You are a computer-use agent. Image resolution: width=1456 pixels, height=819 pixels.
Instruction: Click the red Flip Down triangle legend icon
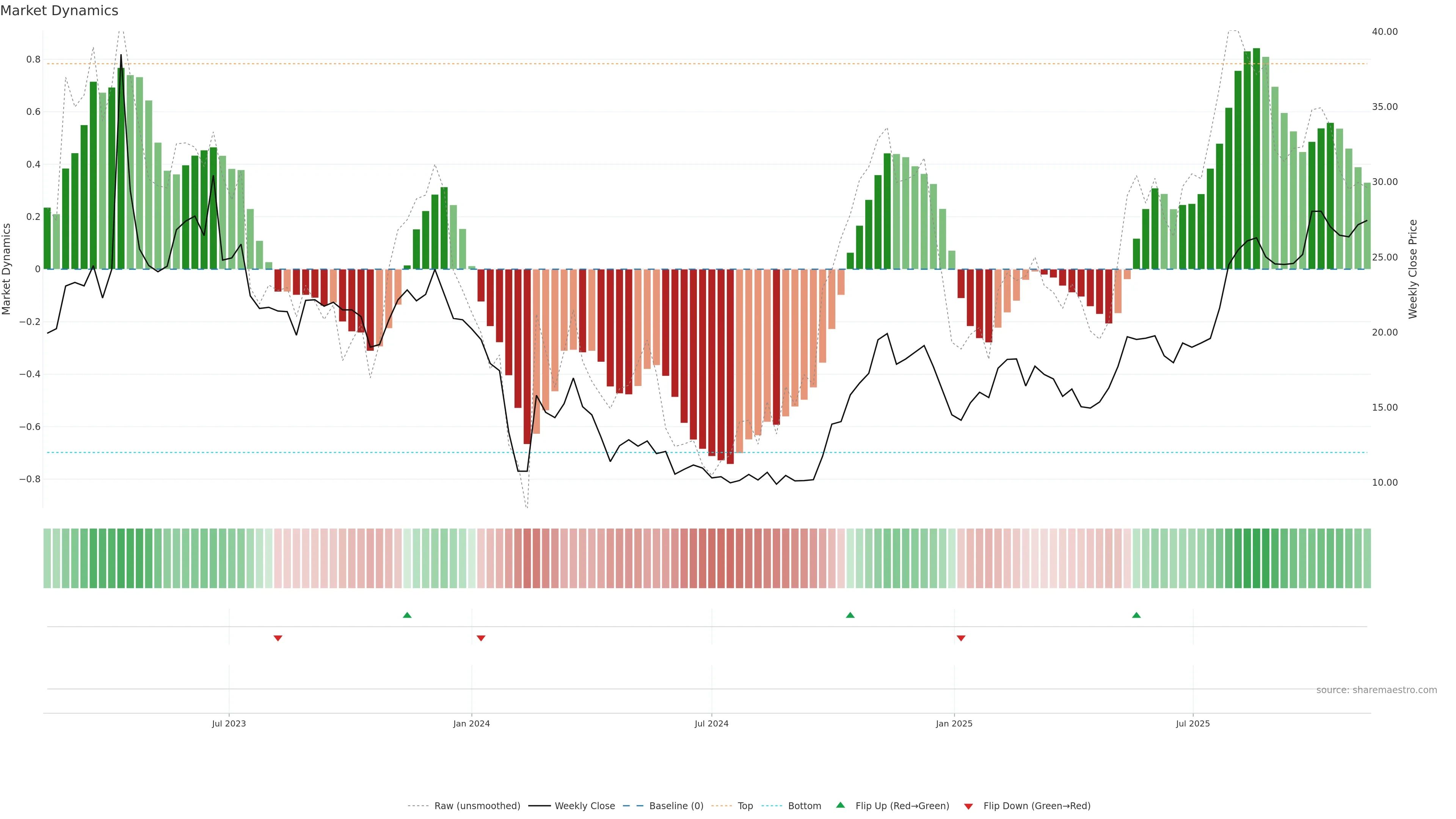968,806
